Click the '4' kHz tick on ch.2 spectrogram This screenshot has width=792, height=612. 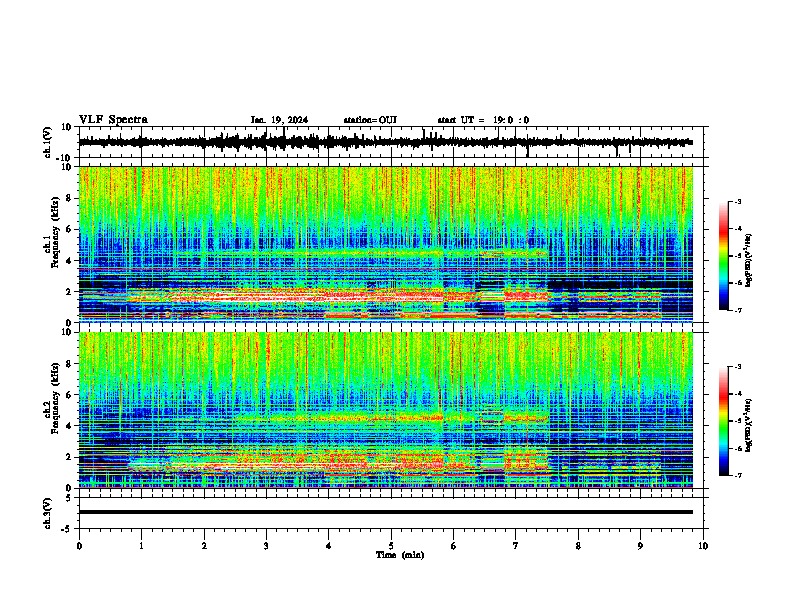pyautogui.click(x=69, y=426)
